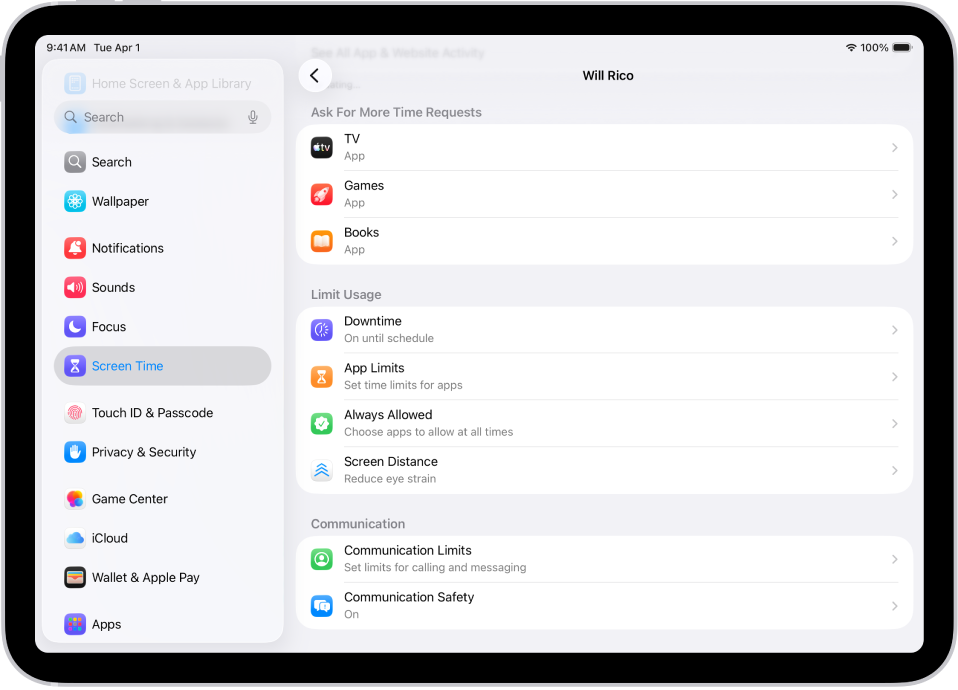Click the Notifications bell icon
Screen dimensions: 958x690
[x=75, y=248]
